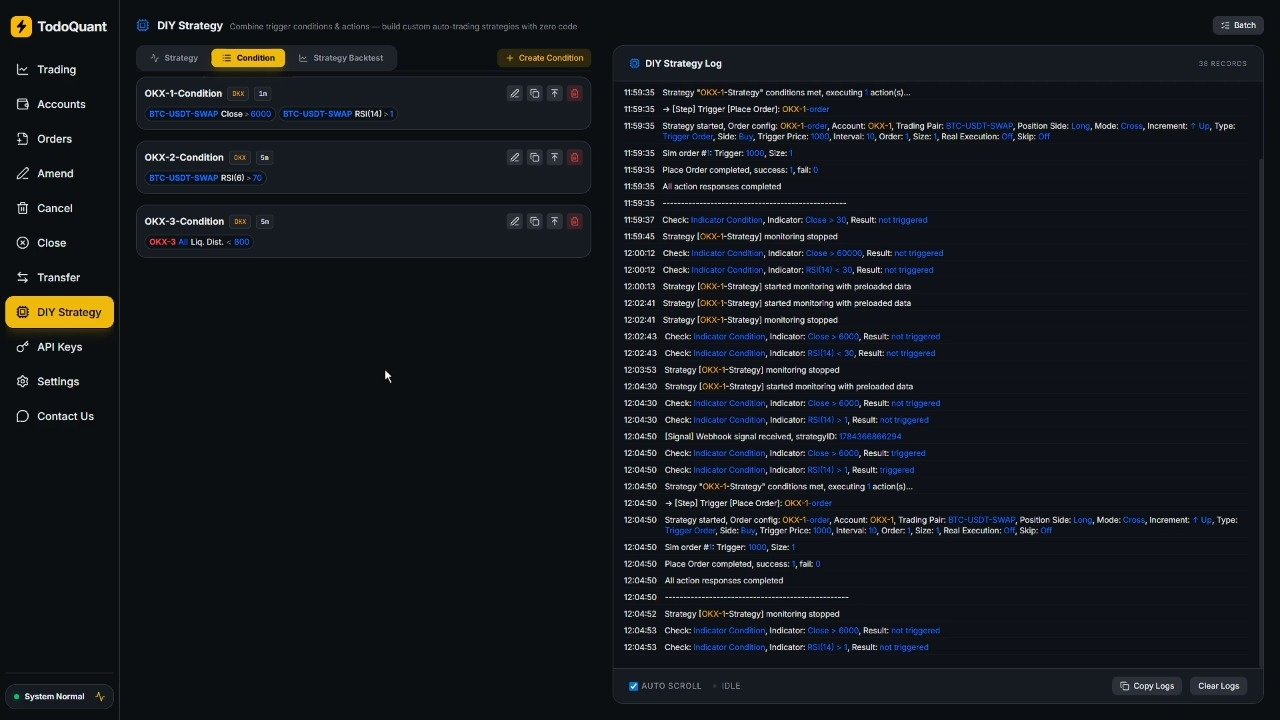The width and height of the screenshot is (1280, 720).
Task: Duplicate OKX-2-Condition with the copy icon
Action: pos(534,157)
